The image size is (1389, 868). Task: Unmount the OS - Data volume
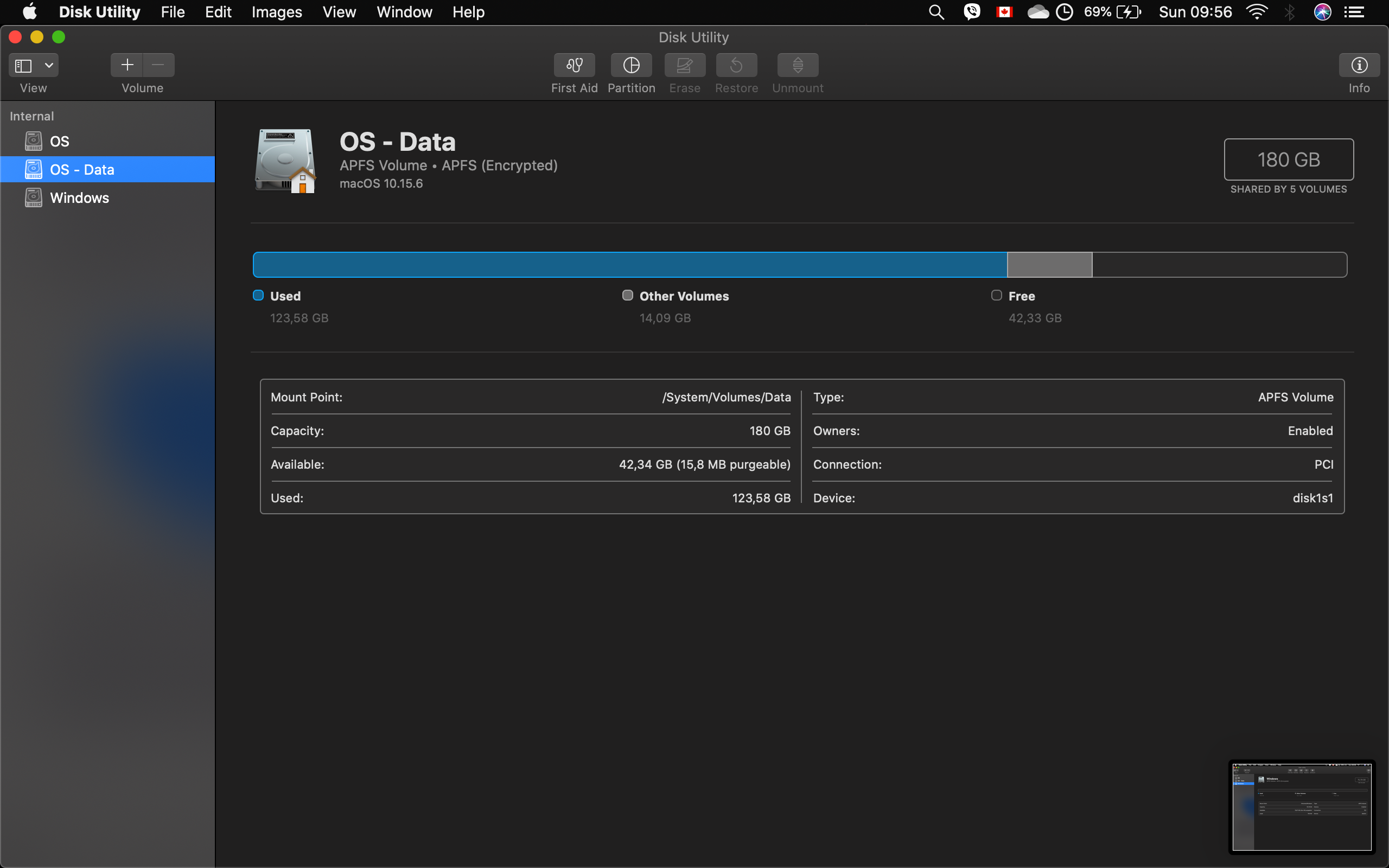click(x=797, y=65)
